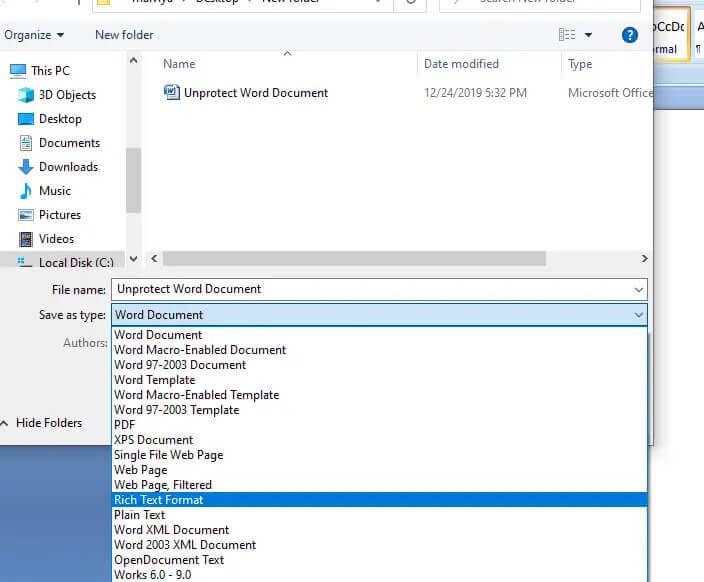Image resolution: width=704 pixels, height=582 pixels.
Task: Open the view options dropdown arrow
Action: click(588, 35)
